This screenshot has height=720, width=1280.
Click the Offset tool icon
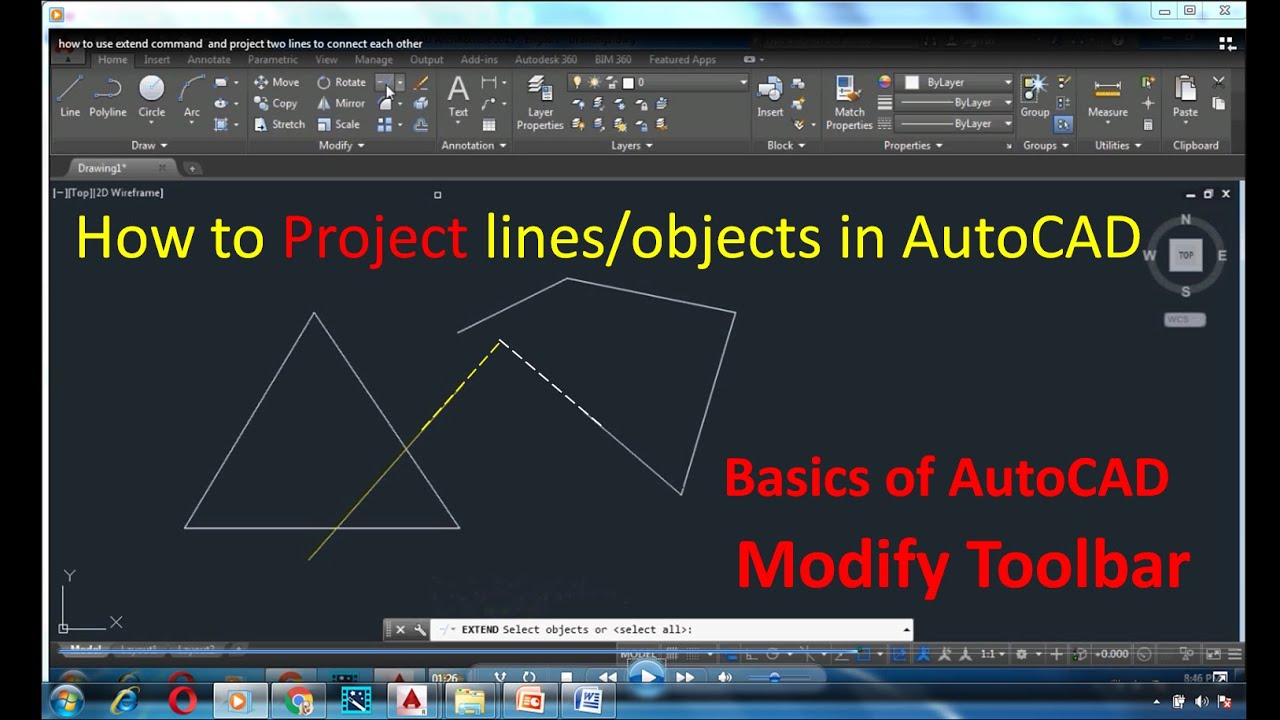pos(421,124)
